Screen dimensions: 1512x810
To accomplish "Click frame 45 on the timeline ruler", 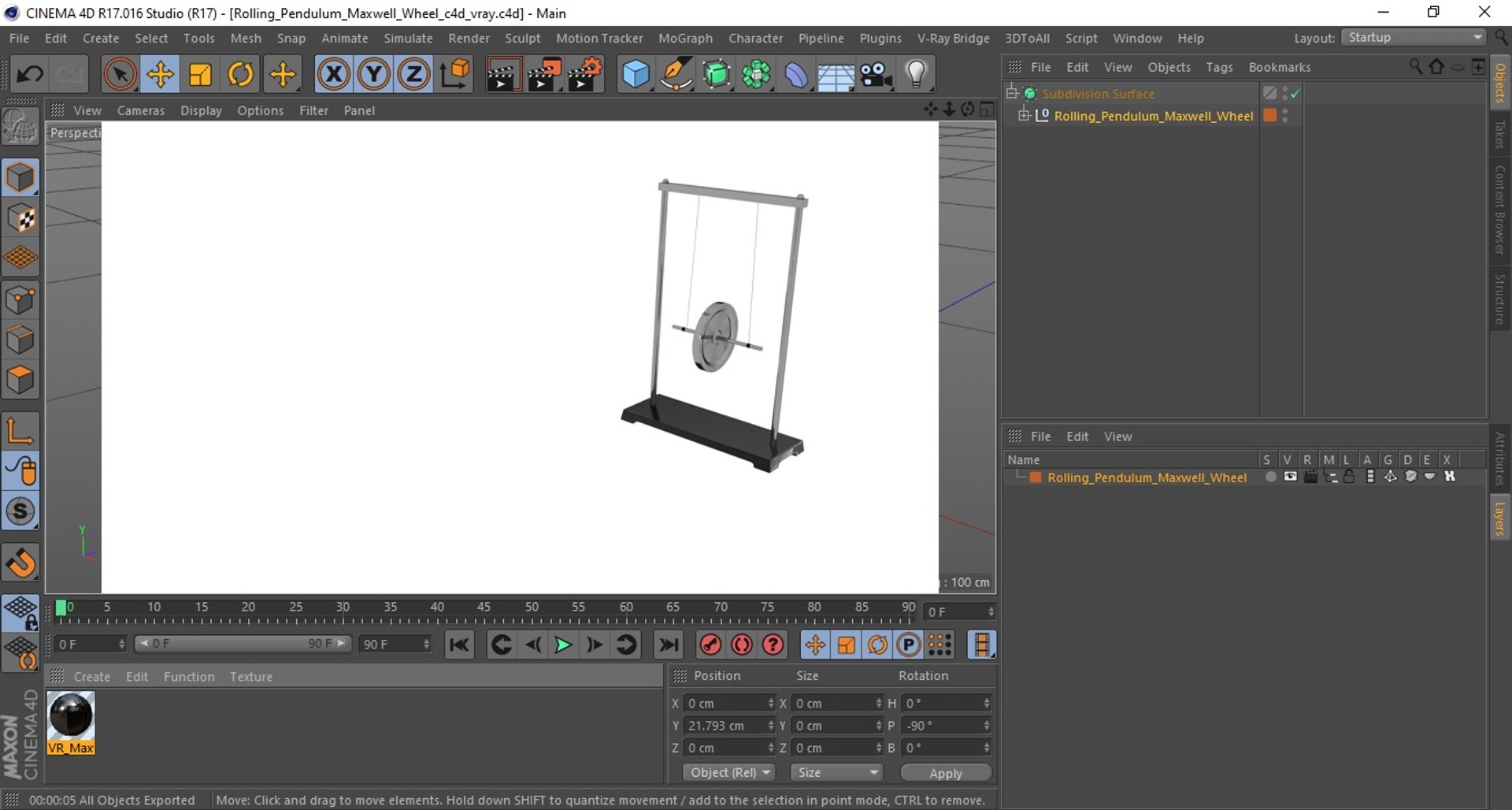I will (x=484, y=608).
